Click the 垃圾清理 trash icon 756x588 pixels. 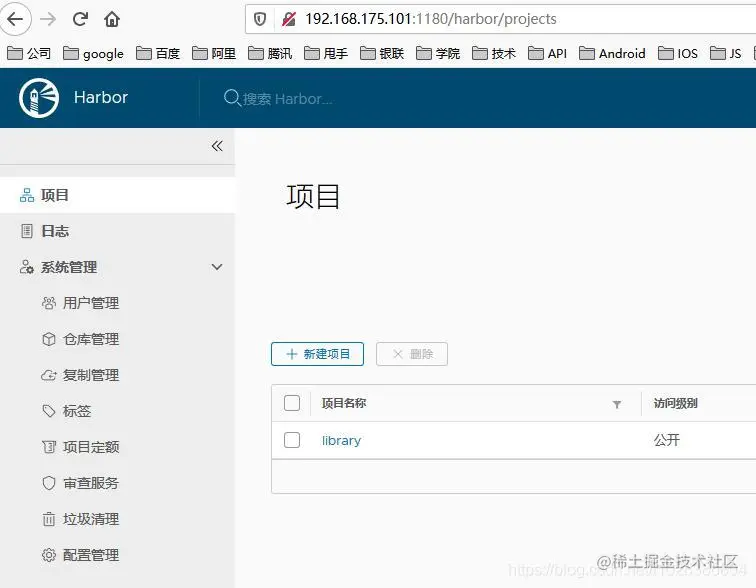click(x=49, y=519)
